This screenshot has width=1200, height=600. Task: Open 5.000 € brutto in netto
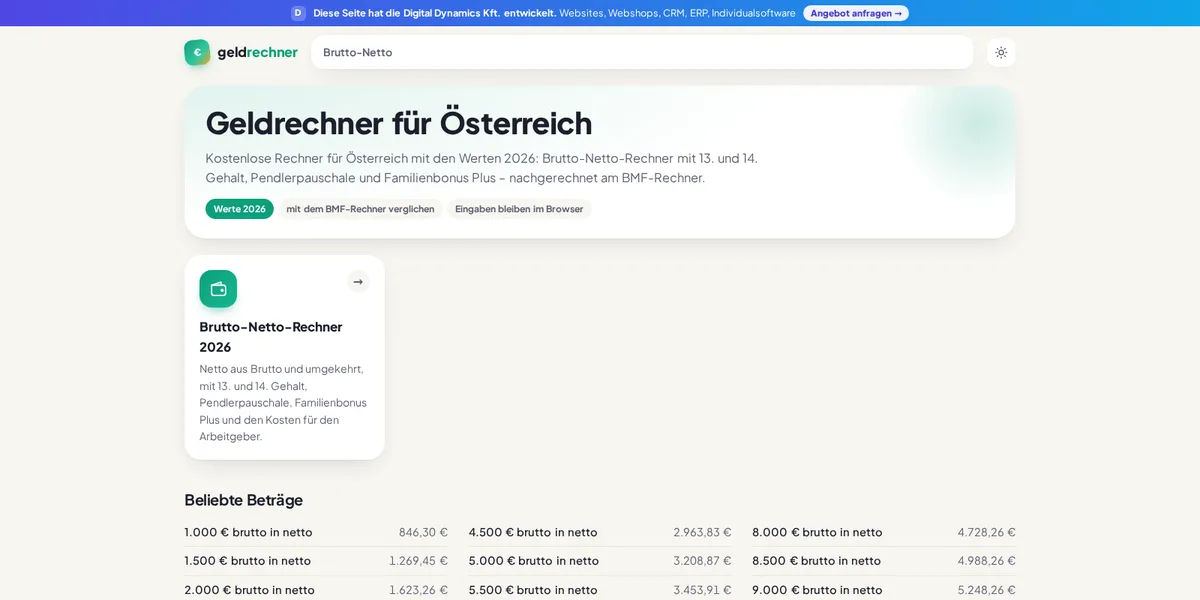(x=534, y=561)
